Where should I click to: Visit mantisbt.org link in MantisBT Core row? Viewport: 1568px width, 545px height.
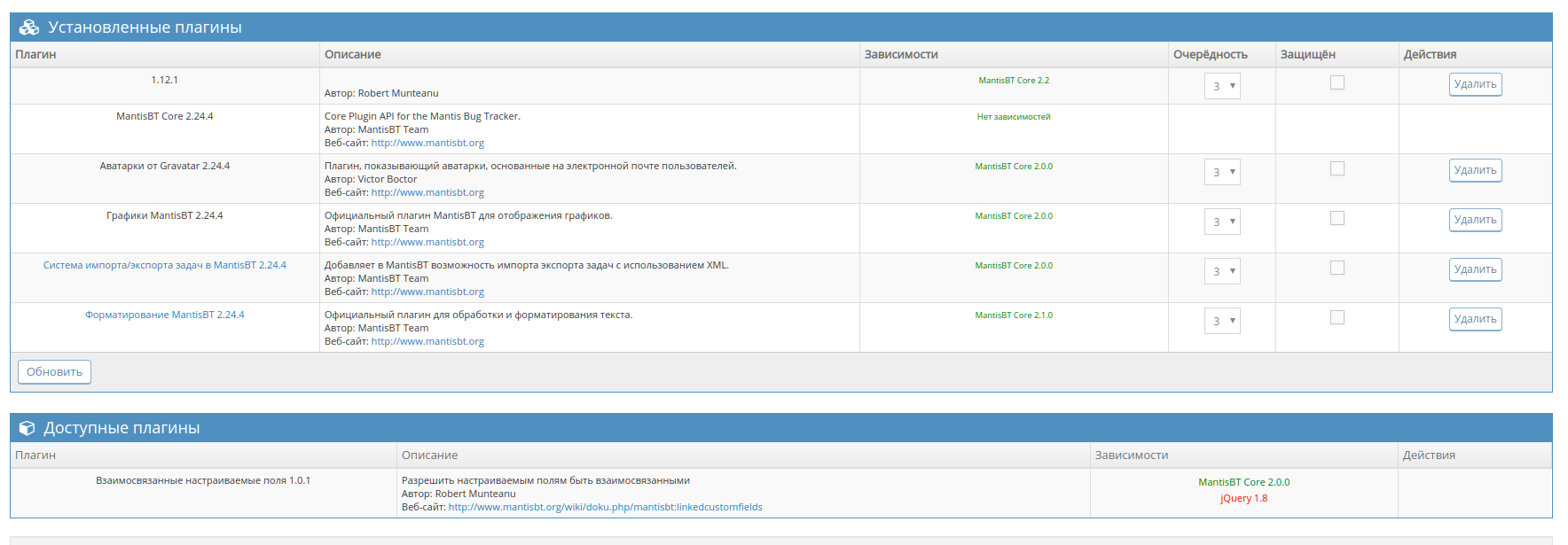pos(427,143)
